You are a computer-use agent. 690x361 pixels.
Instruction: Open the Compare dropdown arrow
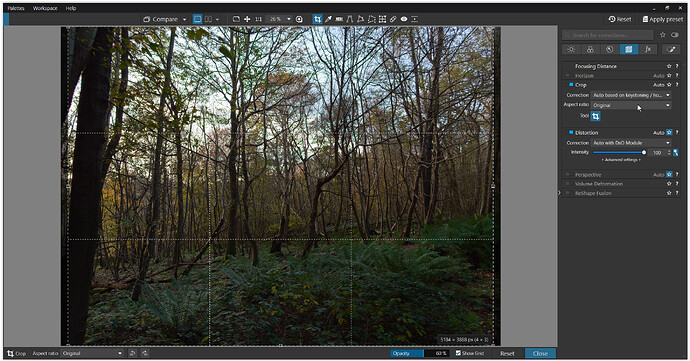[184, 19]
